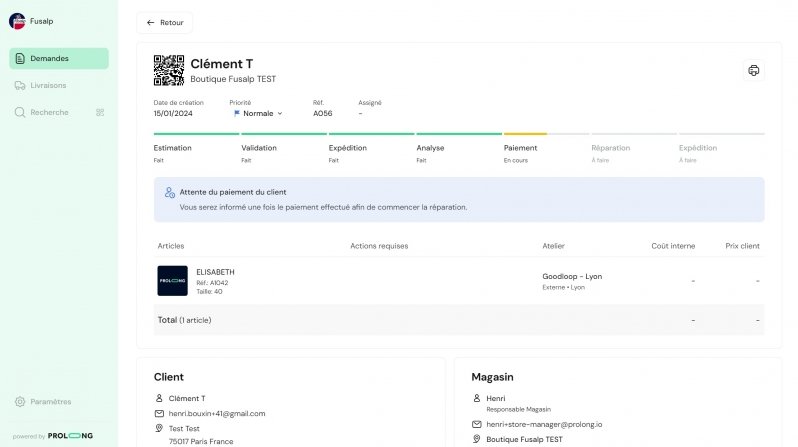Click the Paramètres gear icon
This screenshot has width=798, height=447.
tap(20, 401)
